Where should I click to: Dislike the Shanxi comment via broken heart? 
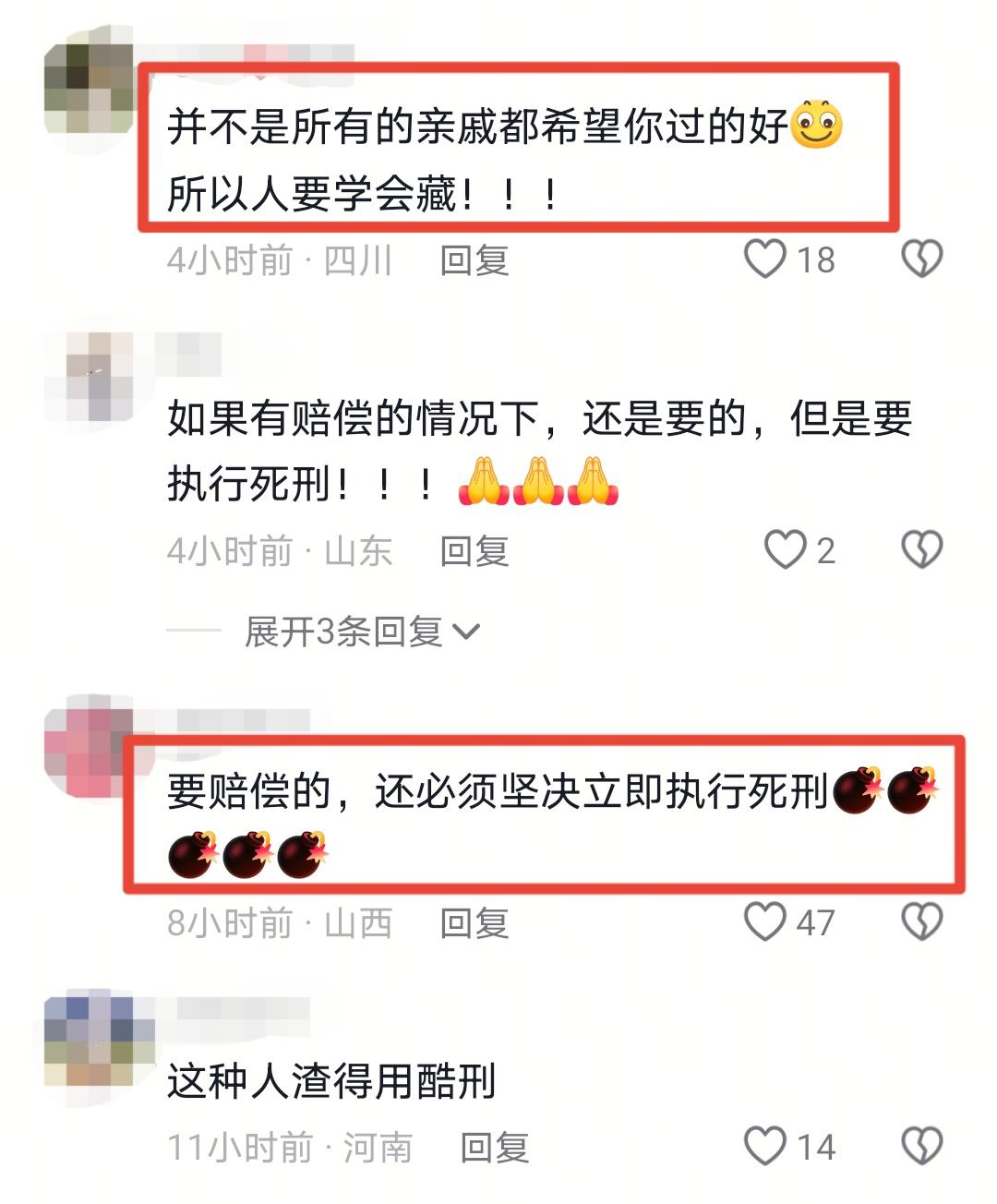[x=921, y=921]
